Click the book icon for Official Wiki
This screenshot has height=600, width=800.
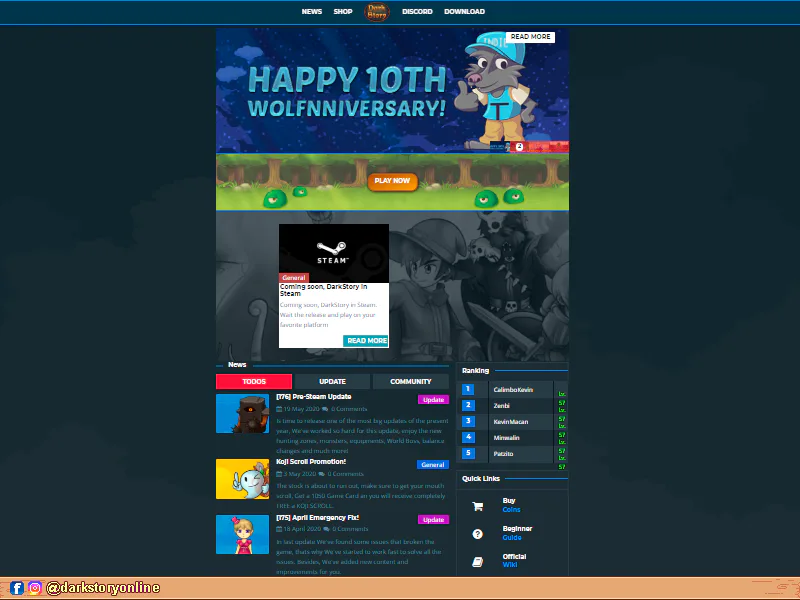point(478,562)
